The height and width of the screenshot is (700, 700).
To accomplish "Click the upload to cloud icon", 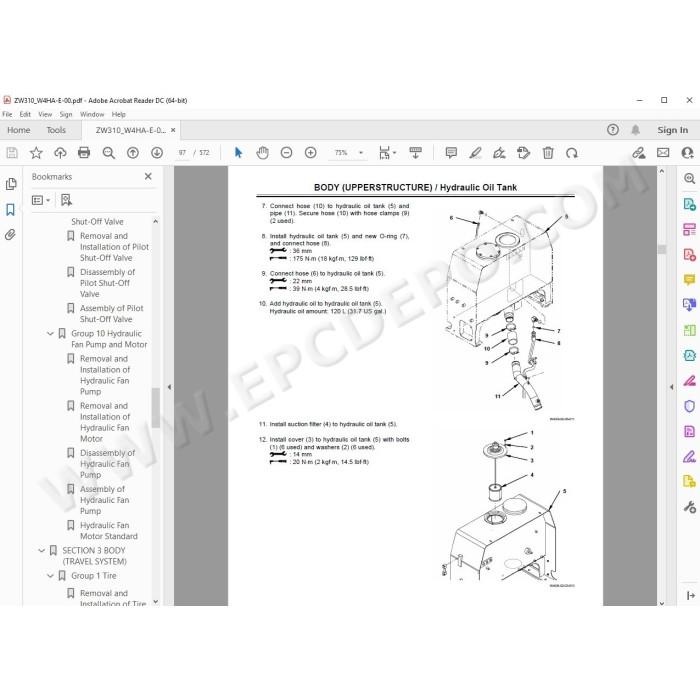I will pos(60,153).
